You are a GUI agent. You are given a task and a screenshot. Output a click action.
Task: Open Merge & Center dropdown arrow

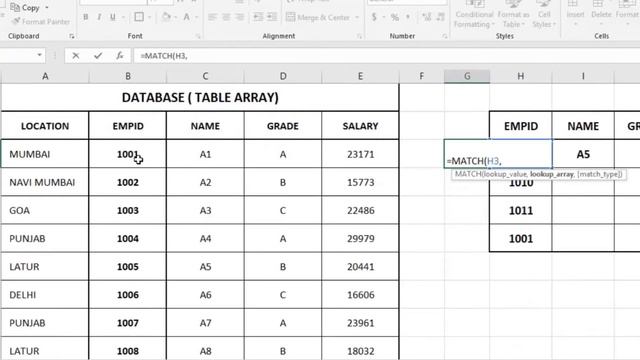point(357,18)
